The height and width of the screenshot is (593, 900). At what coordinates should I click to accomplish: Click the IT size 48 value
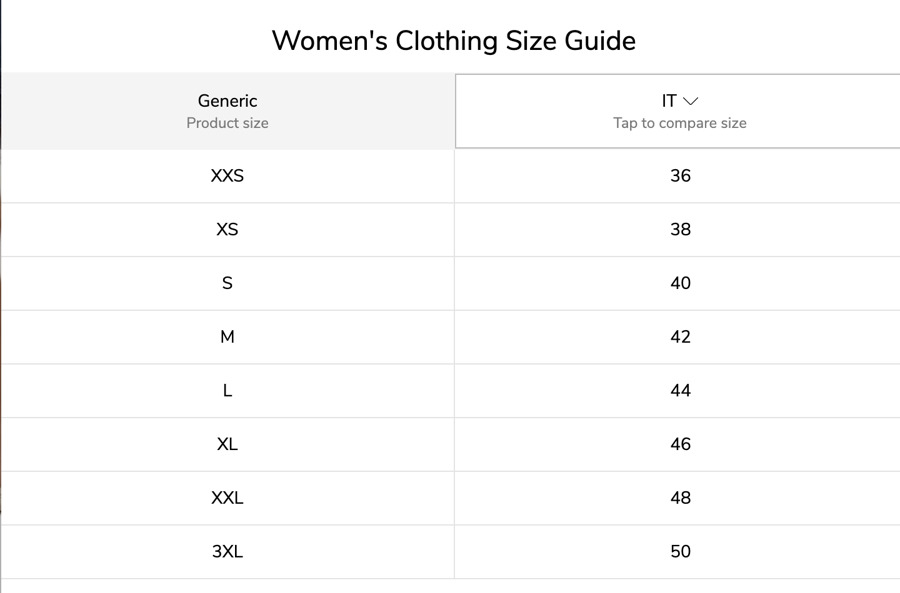click(680, 498)
